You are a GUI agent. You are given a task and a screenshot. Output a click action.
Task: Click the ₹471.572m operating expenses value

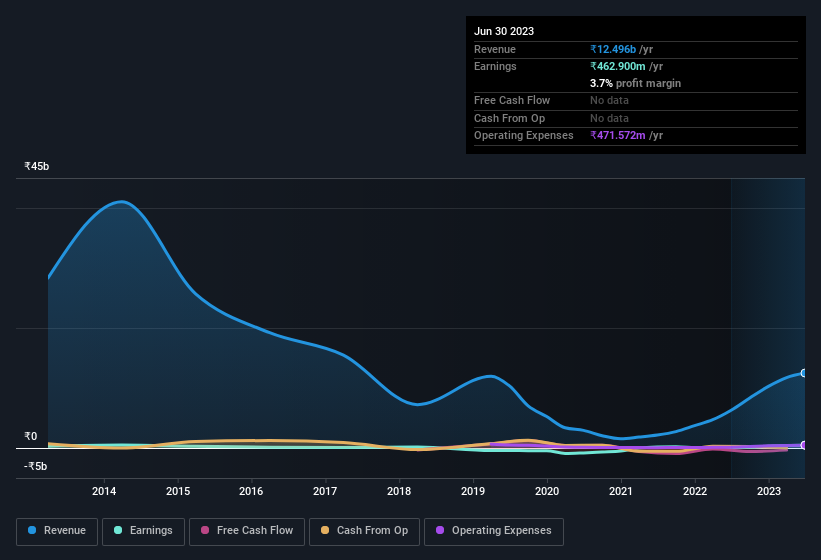pos(617,135)
